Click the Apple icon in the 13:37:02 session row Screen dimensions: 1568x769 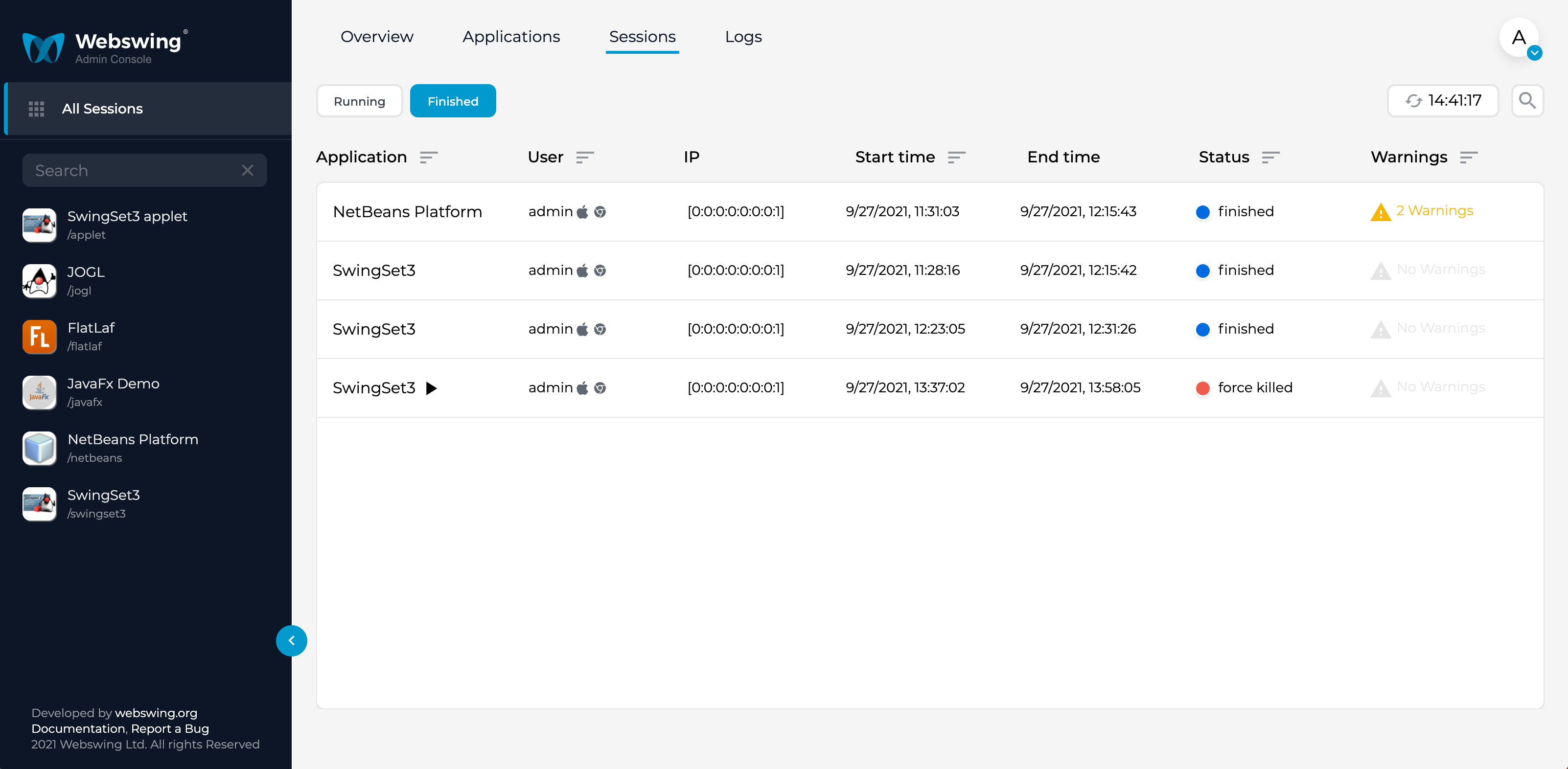tap(582, 387)
